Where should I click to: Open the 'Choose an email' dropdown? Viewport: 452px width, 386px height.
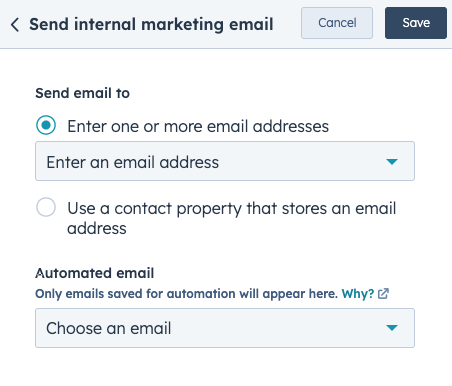click(x=225, y=328)
